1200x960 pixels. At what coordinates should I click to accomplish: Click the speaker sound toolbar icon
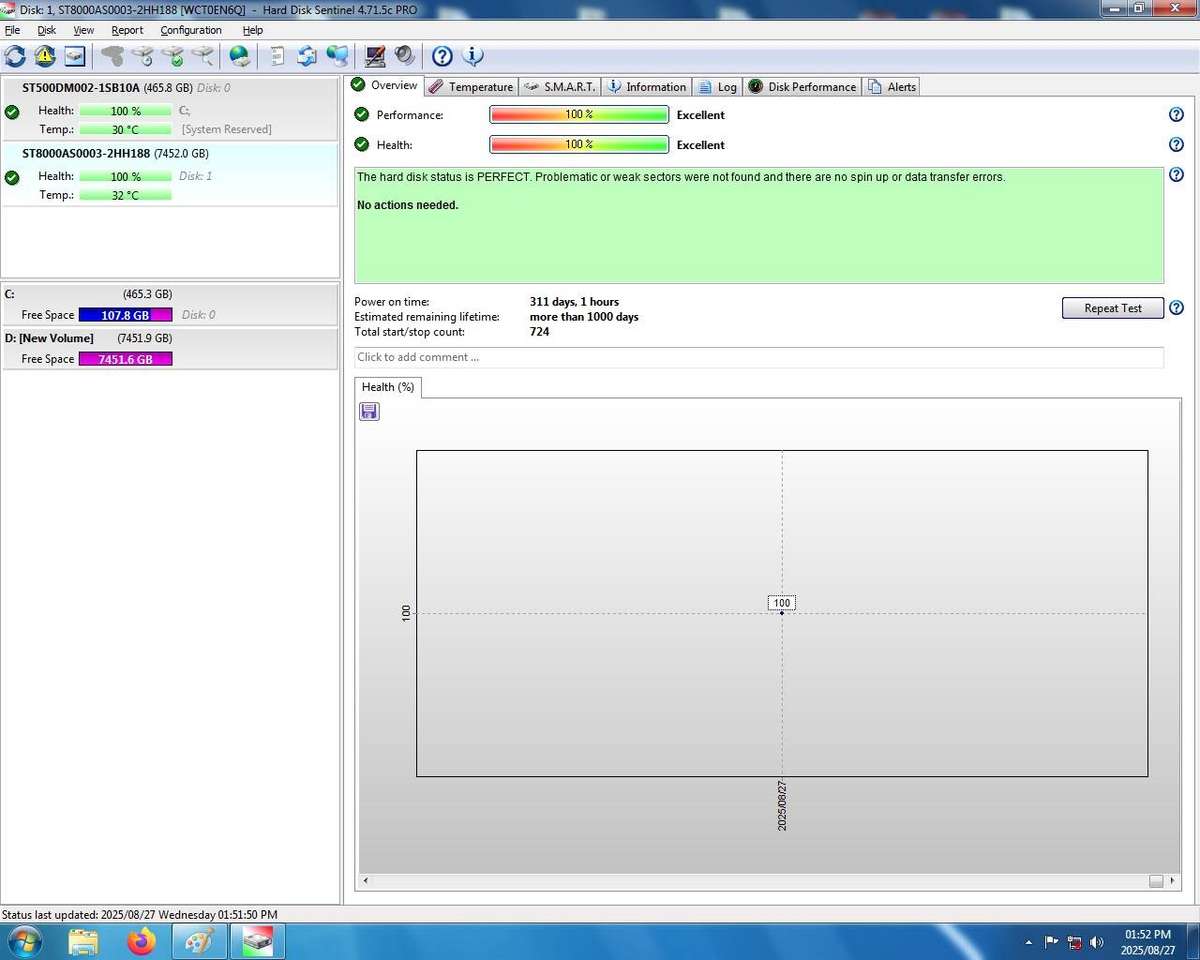click(x=405, y=56)
